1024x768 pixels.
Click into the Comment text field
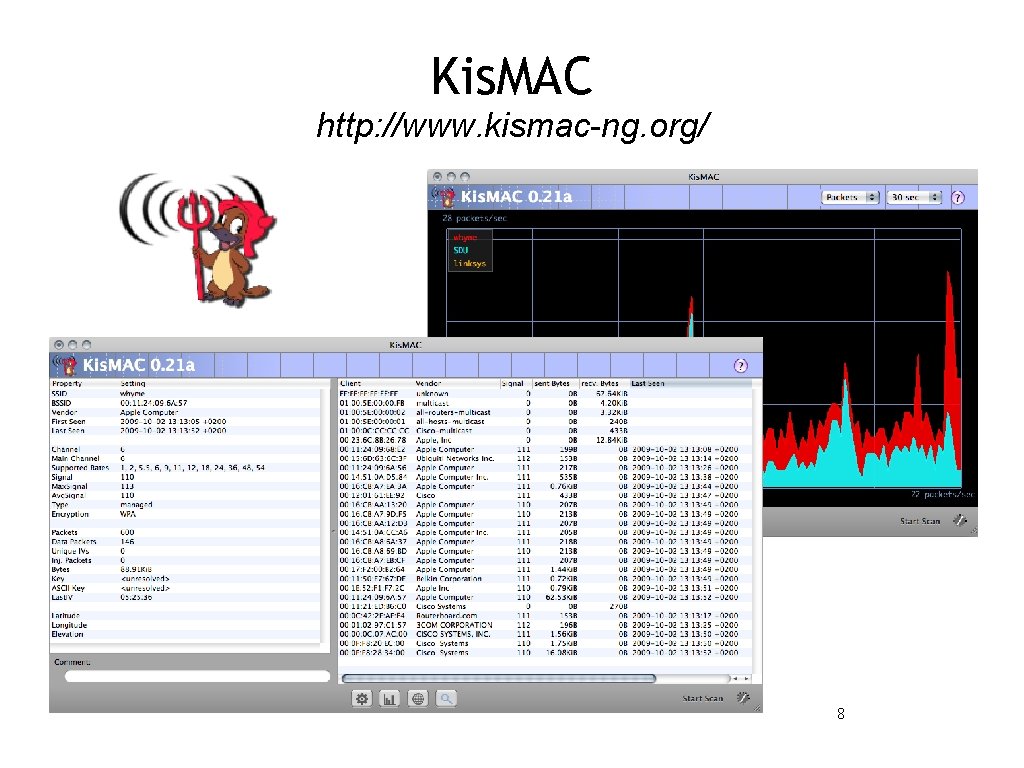point(197,677)
